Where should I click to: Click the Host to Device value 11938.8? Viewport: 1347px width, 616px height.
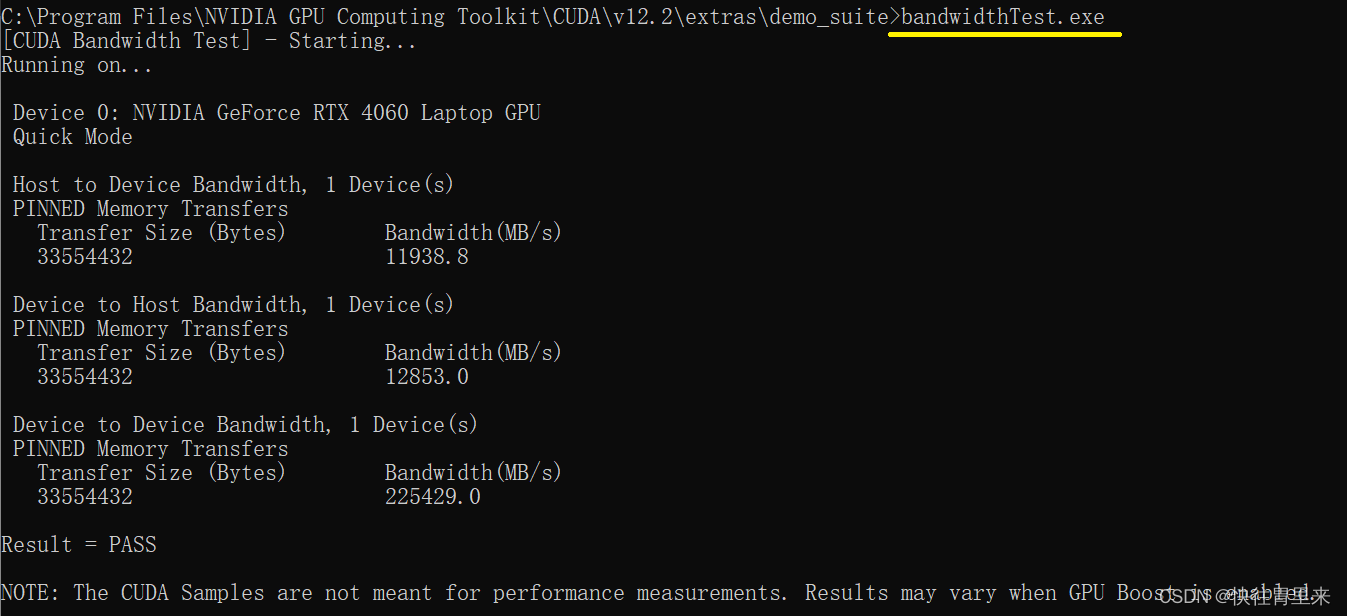pos(427,257)
